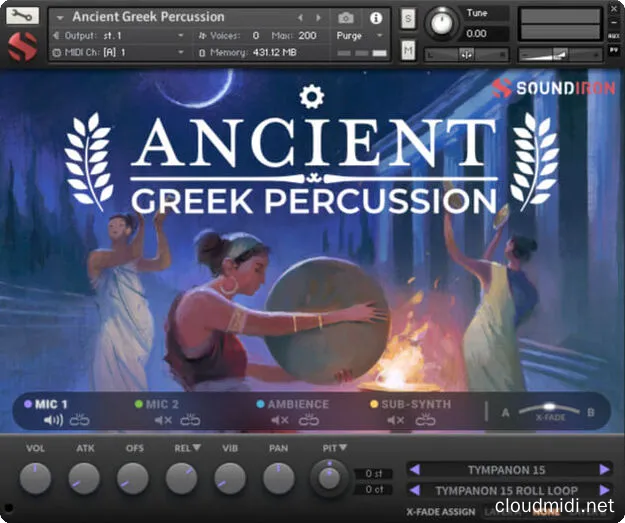Toggle the Solo S button
Image resolution: width=625 pixels, height=523 pixels.
point(408,17)
